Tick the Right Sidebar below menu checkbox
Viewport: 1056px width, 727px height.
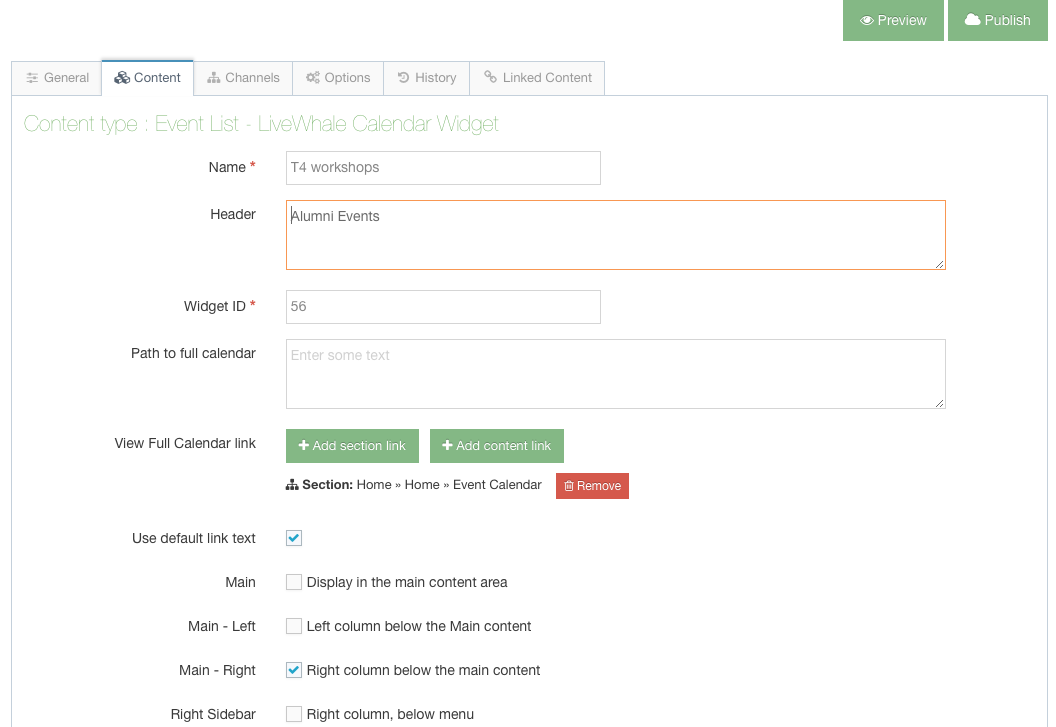click(x=294, y=714)
